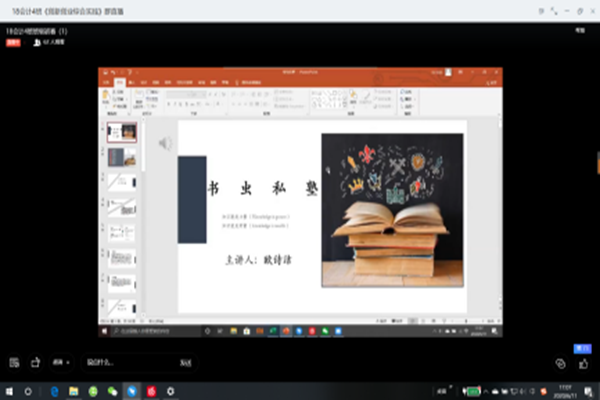Click the speaker audio icon on the slide
Screen dimensions: 600x400
(165, 143)
